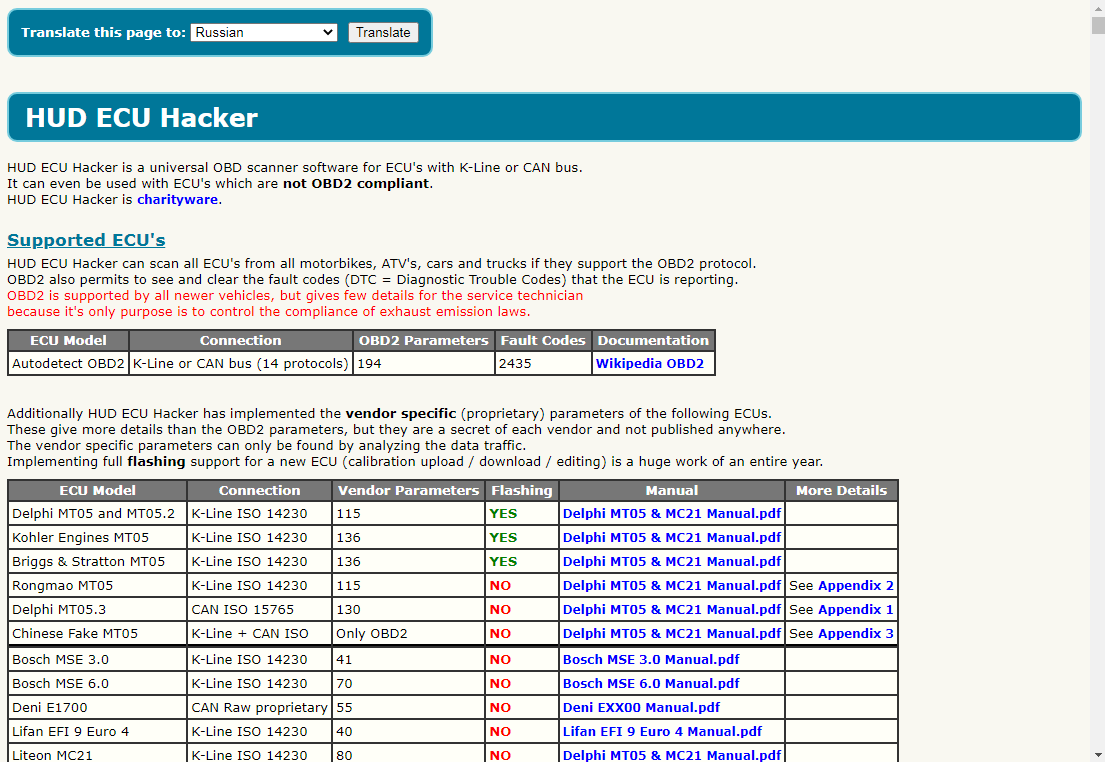Open the Appendix 3 link

856,634
